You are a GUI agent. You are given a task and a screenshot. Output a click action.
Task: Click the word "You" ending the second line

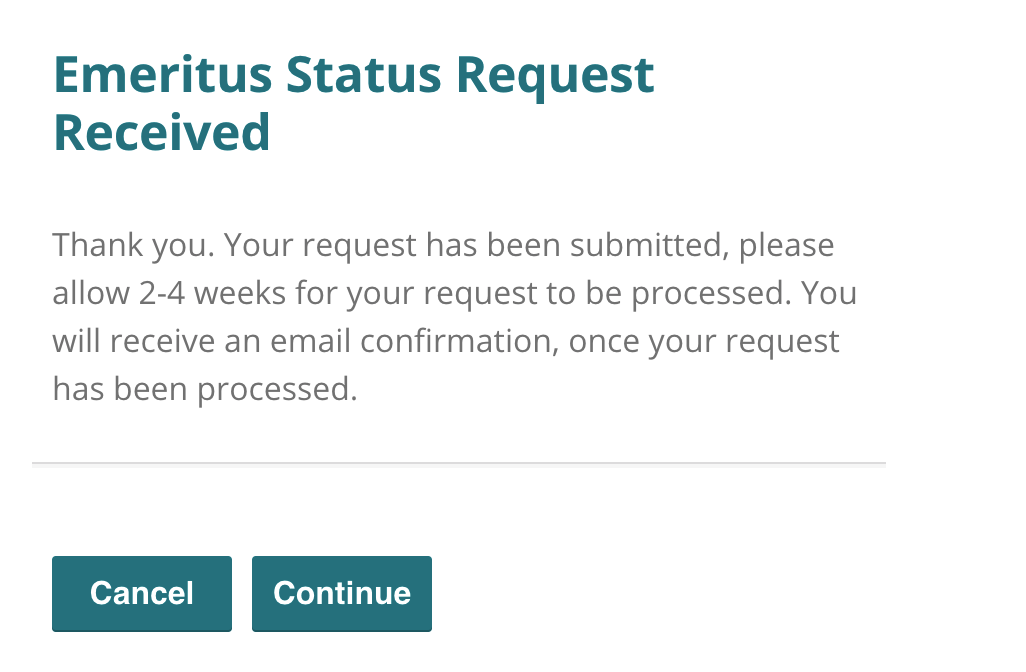pyautogui.click(x=830, y=293)
